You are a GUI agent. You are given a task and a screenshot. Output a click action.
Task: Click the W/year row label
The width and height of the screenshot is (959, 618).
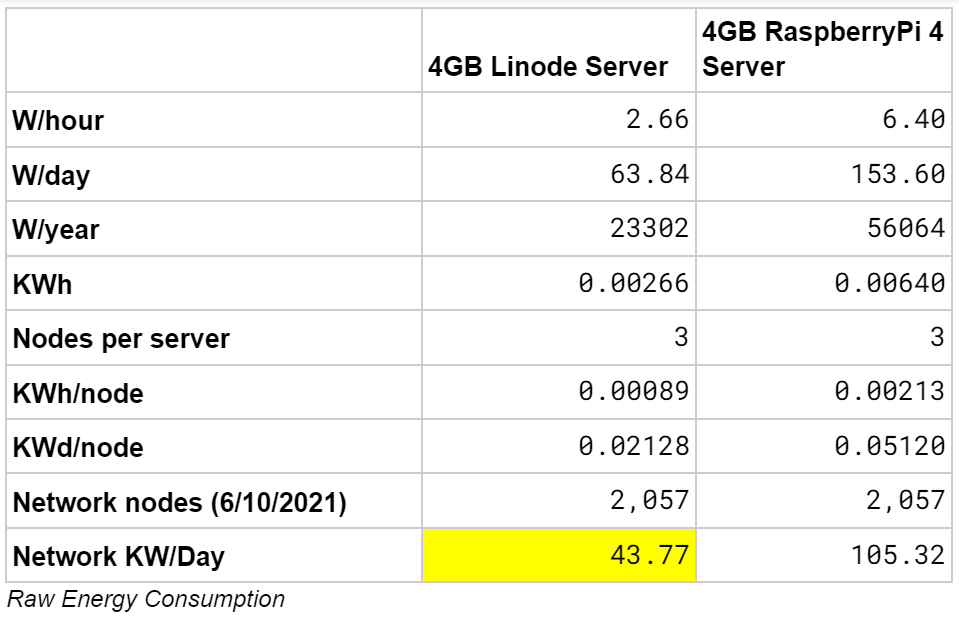point(56,230)
